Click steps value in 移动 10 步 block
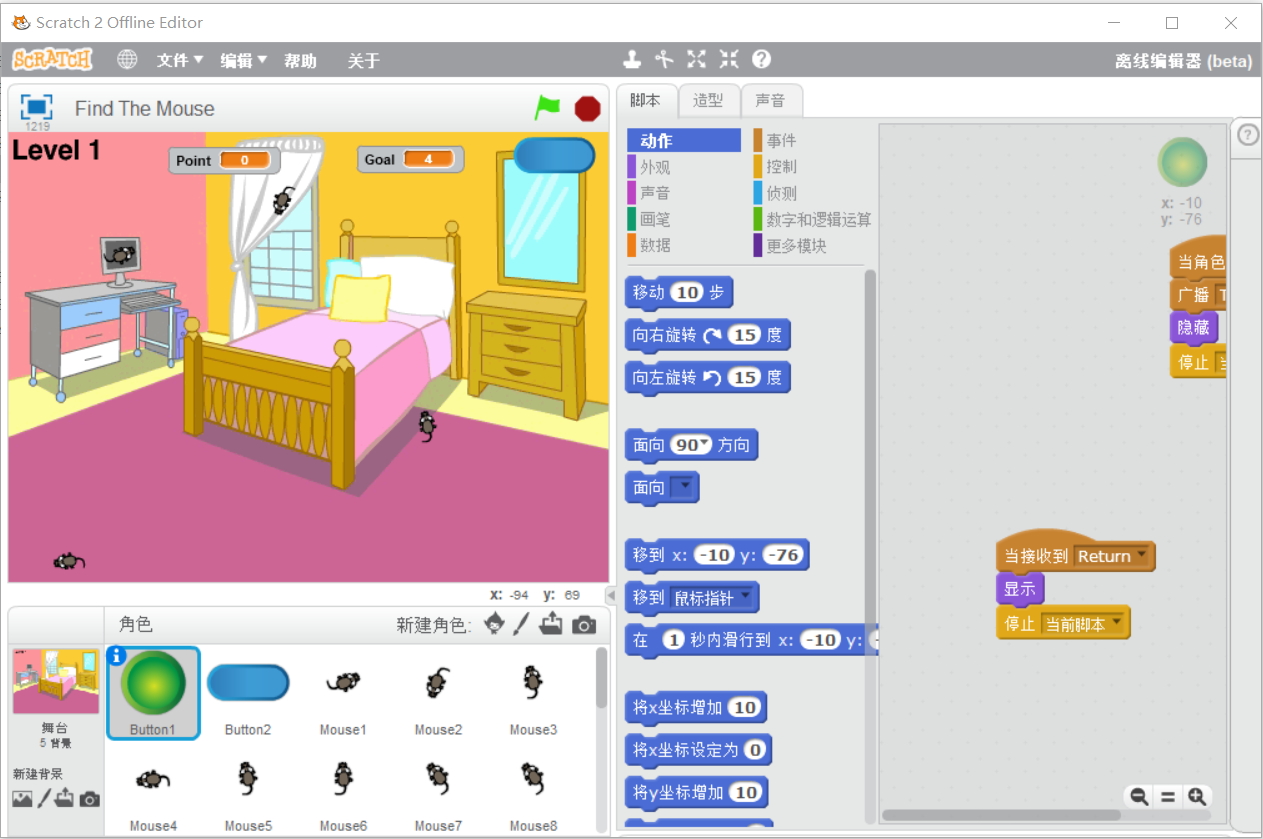This screenshot has width=1263, height=839. pyautogui.click(x=687, y=292)
